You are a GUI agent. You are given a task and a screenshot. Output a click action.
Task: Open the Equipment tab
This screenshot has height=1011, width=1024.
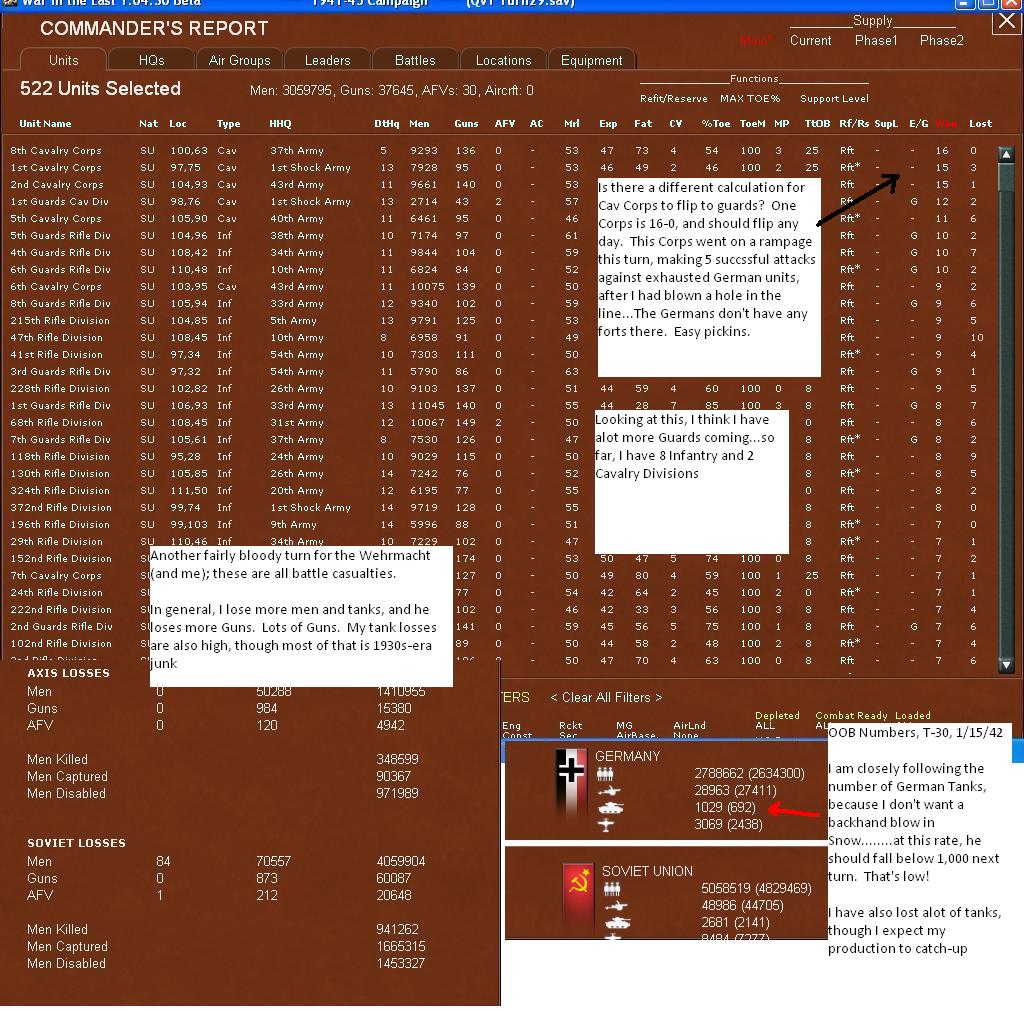pos(591,60)
